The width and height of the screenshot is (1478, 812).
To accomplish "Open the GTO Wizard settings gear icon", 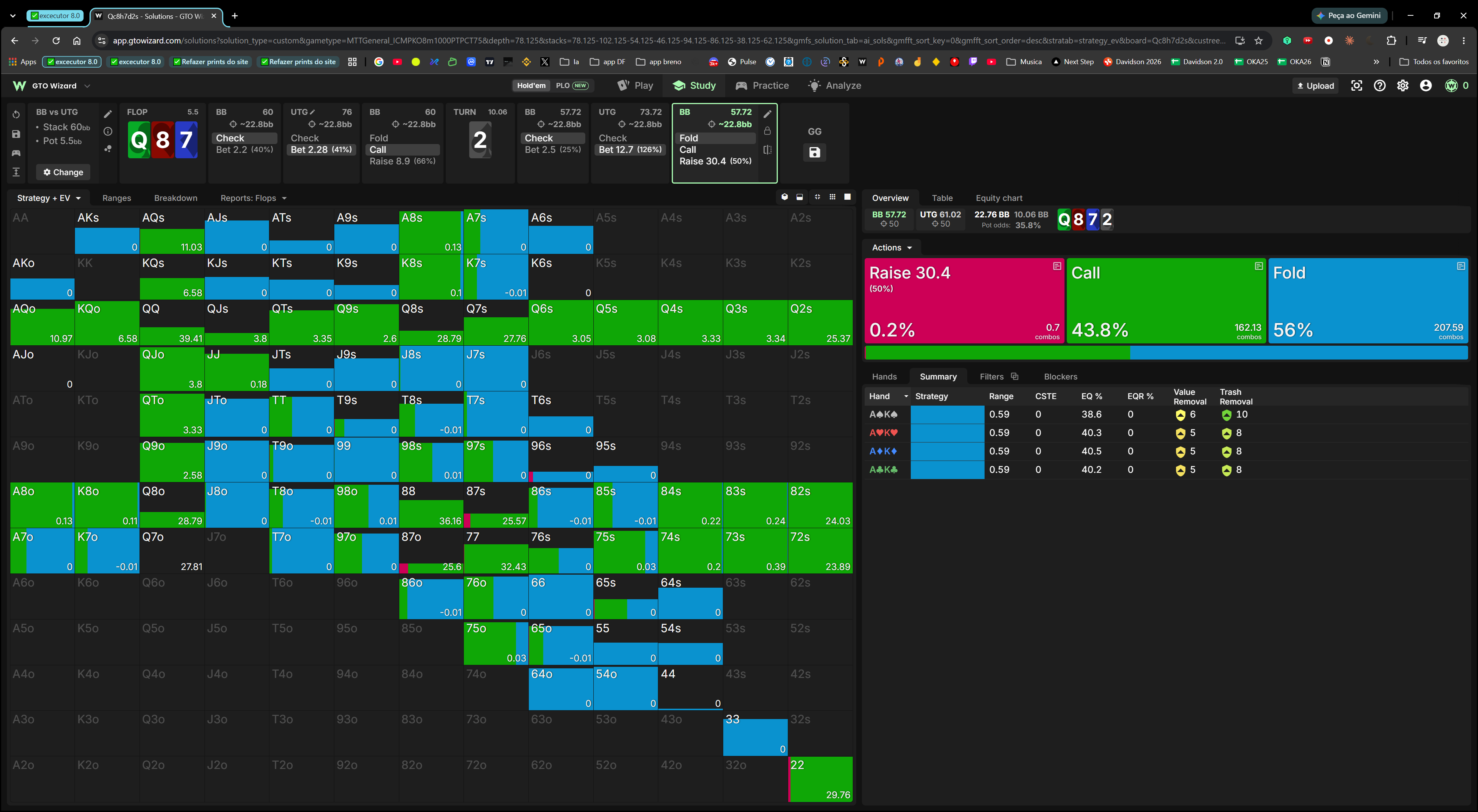I will pyautogui.click(x=1402, y=85).
